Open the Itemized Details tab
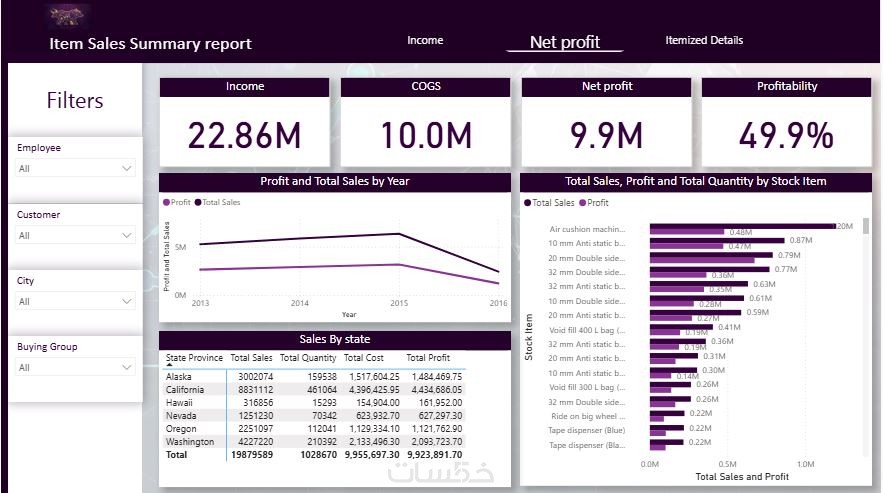The height and width of the screenshot is (493, 883). pos(704,41)
